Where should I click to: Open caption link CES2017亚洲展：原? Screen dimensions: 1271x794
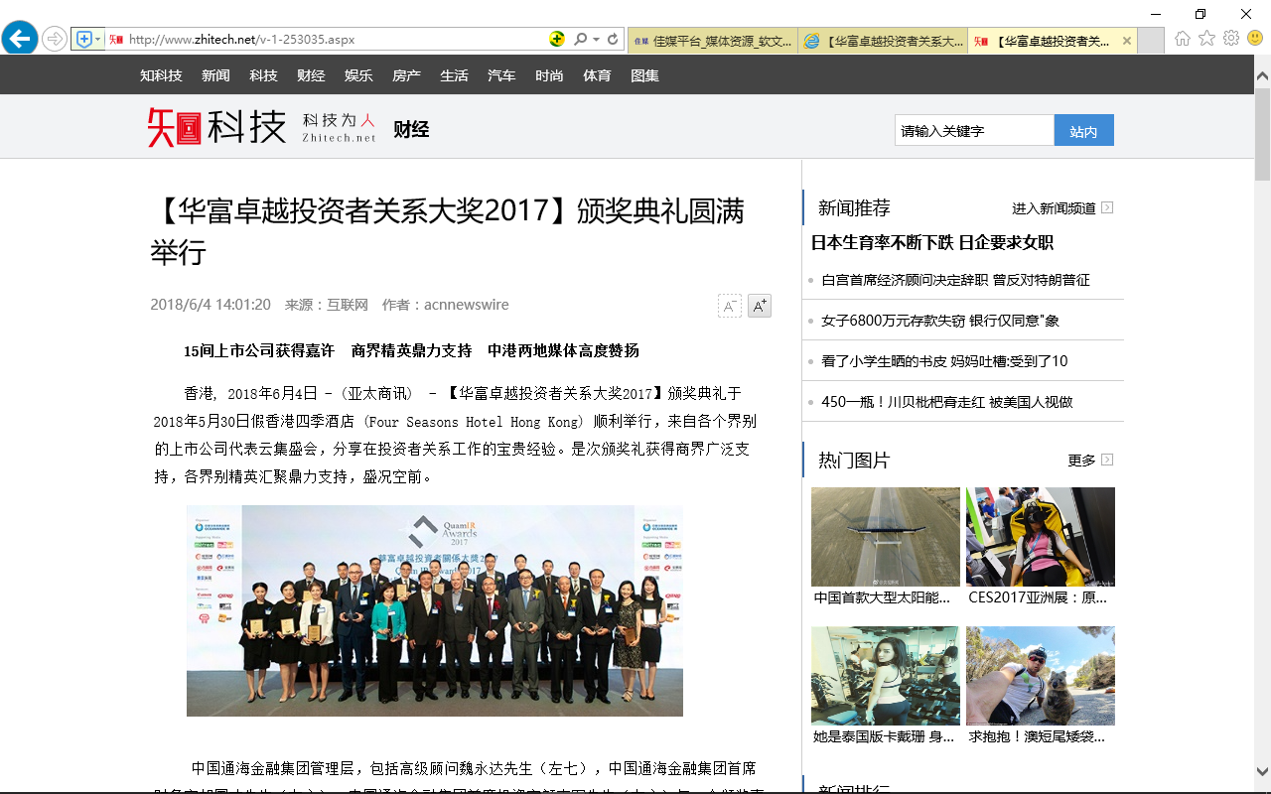(x=1038, y=598)
